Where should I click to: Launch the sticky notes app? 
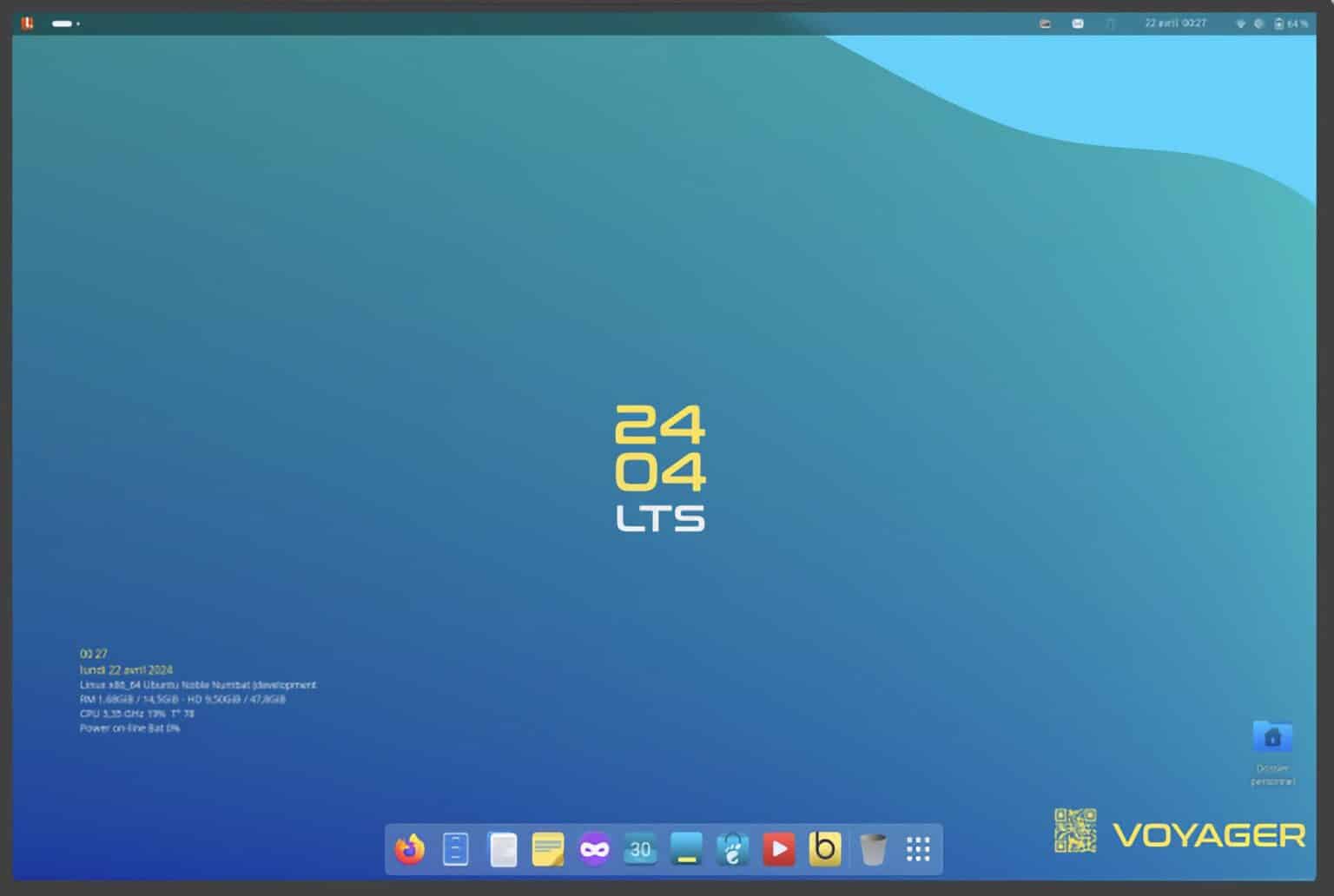point(548,850)
